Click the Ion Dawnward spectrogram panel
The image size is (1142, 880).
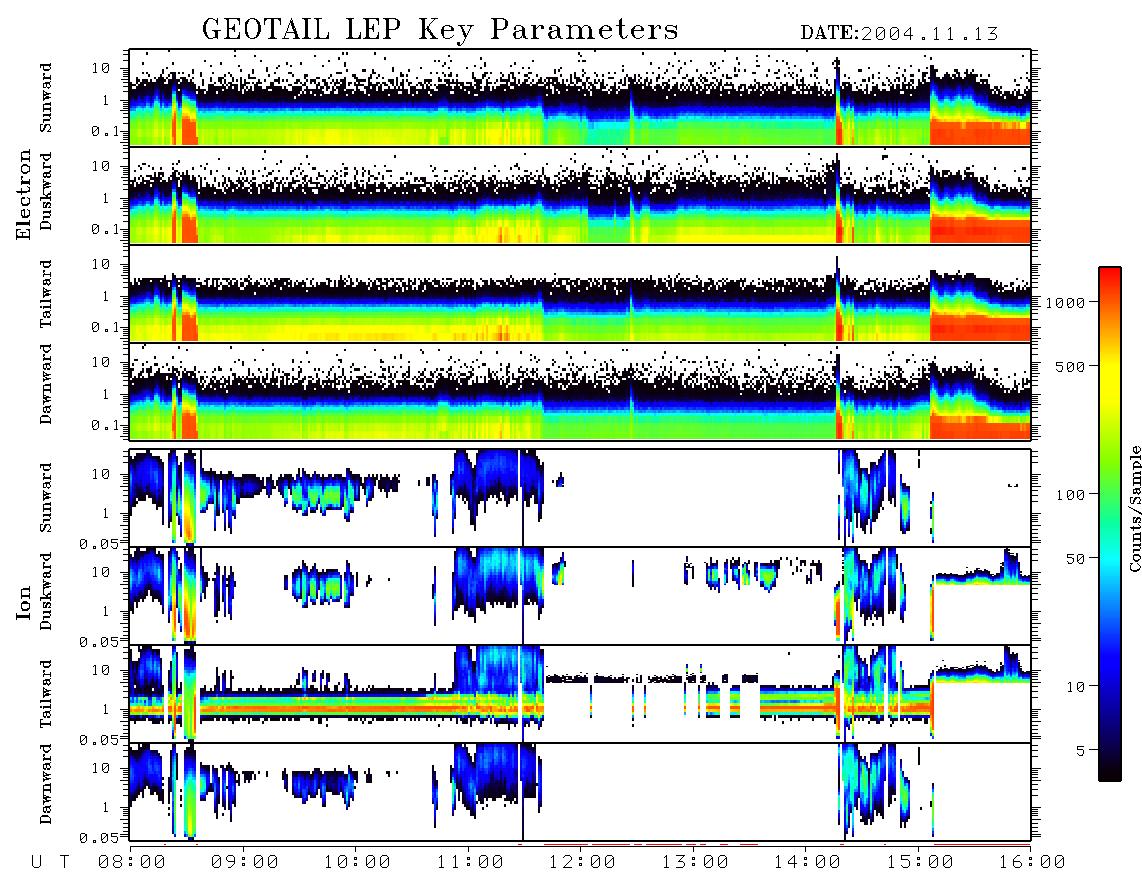pyautogui.click(x=580, y=792)
